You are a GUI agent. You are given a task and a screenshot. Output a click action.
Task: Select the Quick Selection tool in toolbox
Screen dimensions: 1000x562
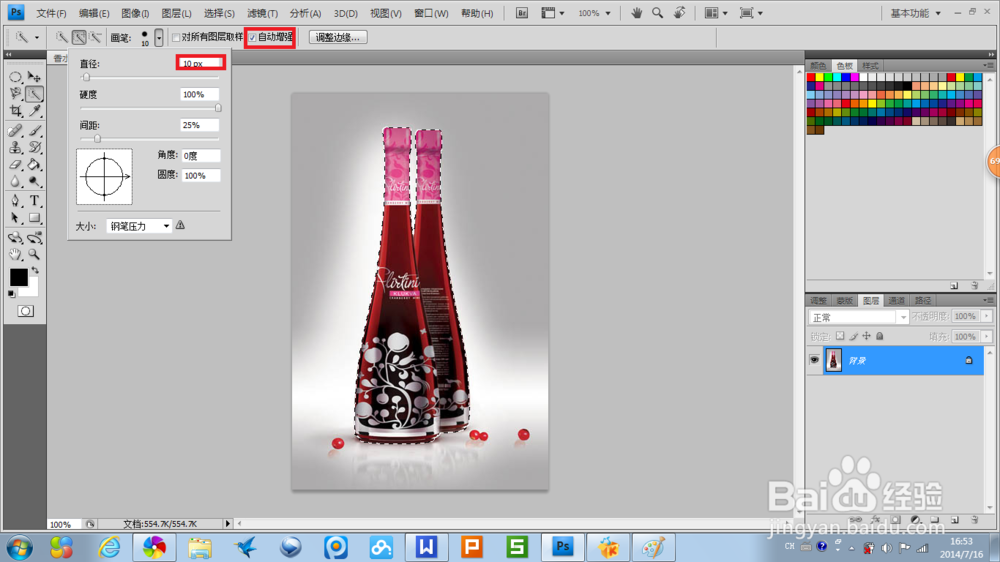pos(34,94)
